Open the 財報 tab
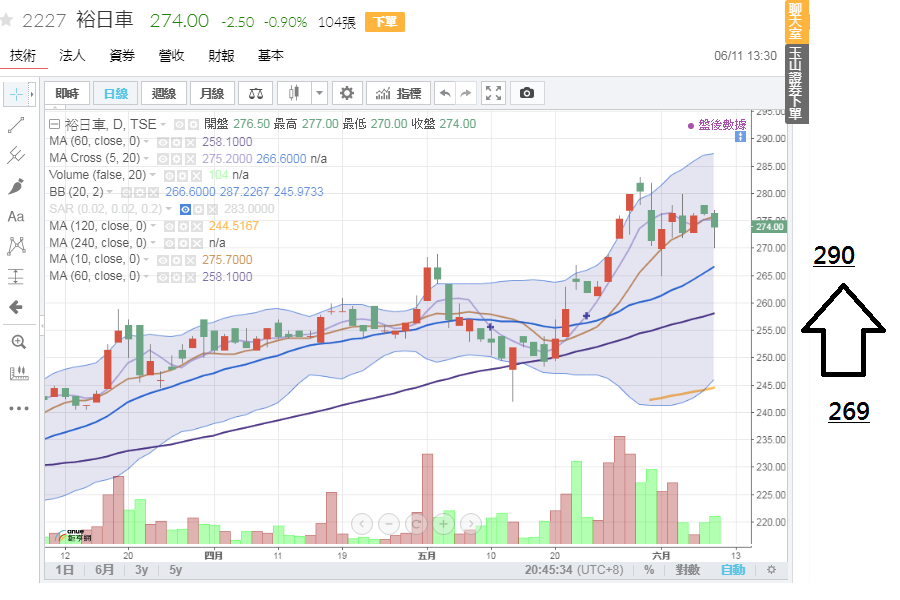 tap(221, 56)
